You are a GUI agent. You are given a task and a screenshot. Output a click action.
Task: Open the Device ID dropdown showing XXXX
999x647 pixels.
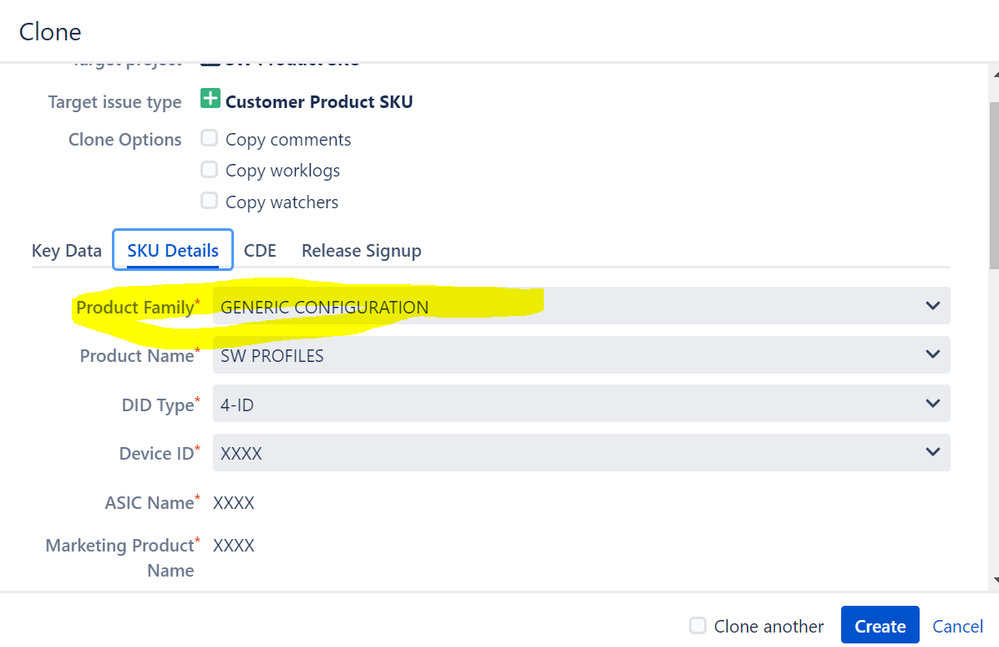click(x=581, y=453)
